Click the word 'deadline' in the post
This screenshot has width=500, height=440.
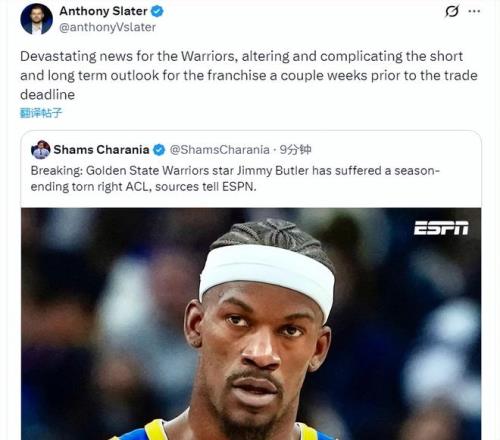pyautogui.click(x=47, y=95)
